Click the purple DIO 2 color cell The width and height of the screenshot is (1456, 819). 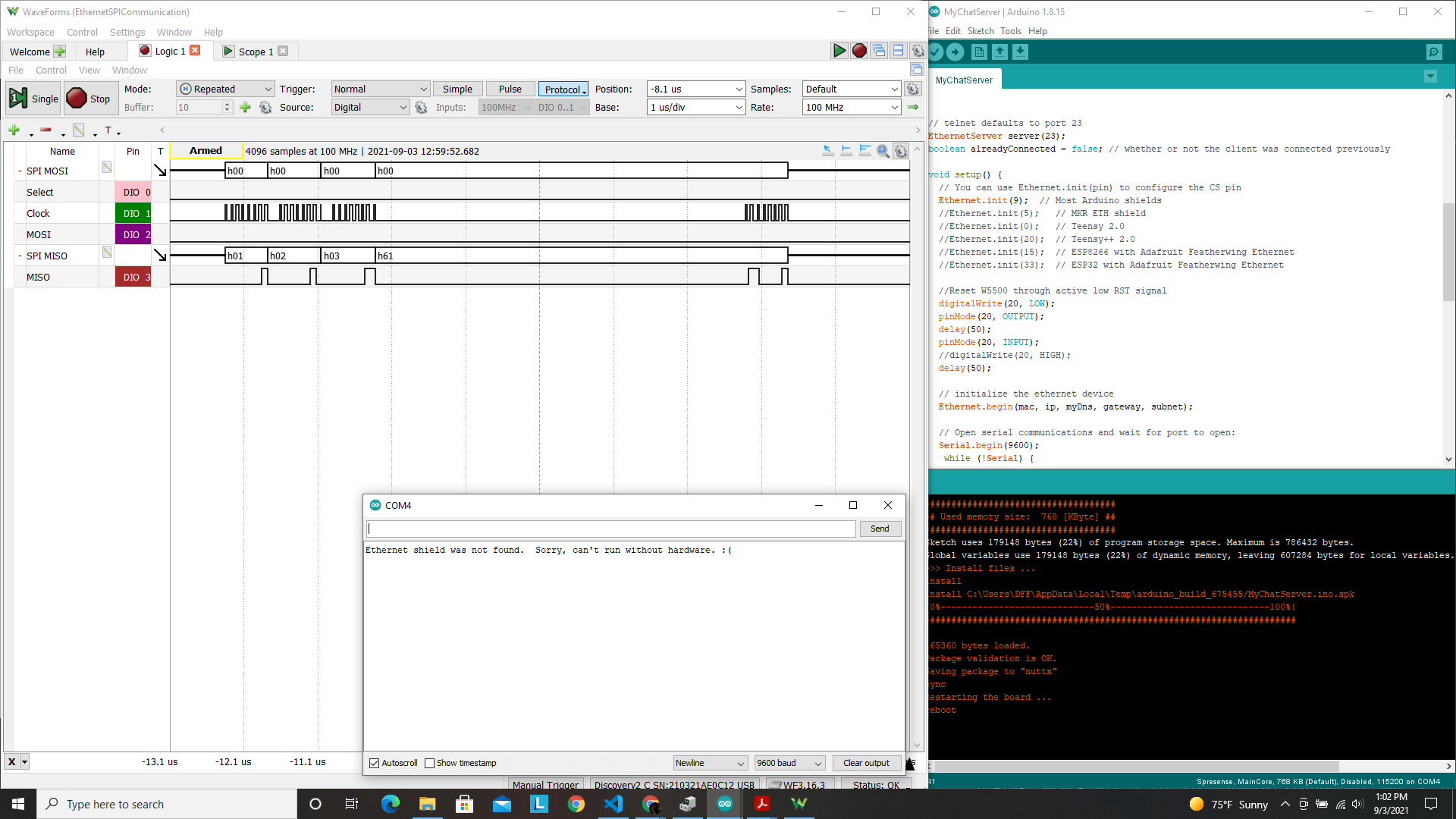click(x=133, y=234)
